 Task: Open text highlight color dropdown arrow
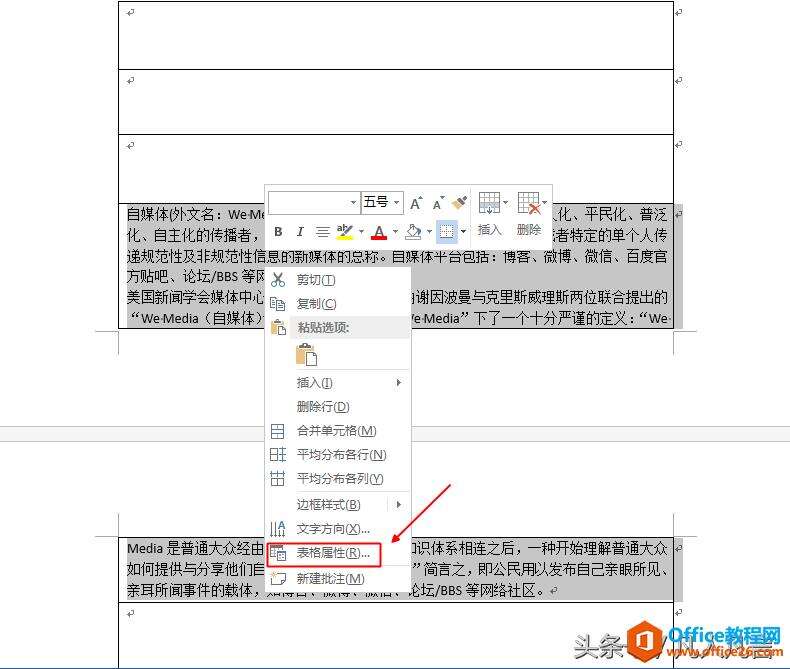coord(361,232)
